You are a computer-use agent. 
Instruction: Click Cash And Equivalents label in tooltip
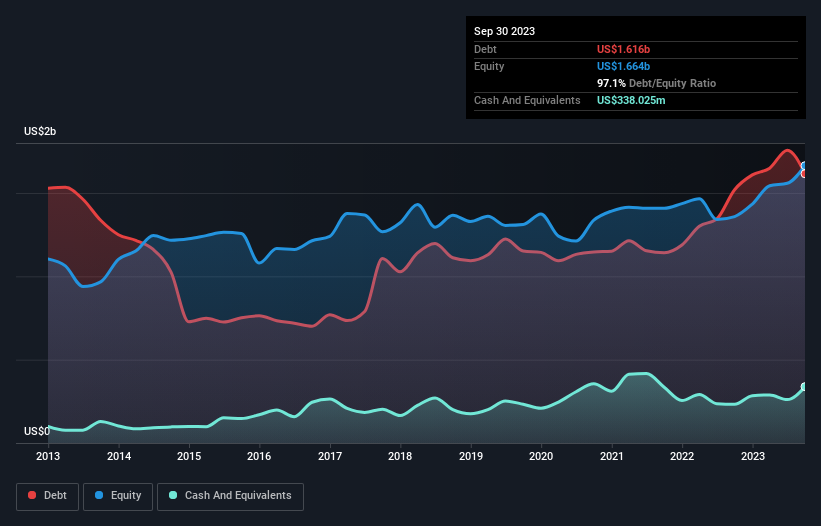pos(527,100)
